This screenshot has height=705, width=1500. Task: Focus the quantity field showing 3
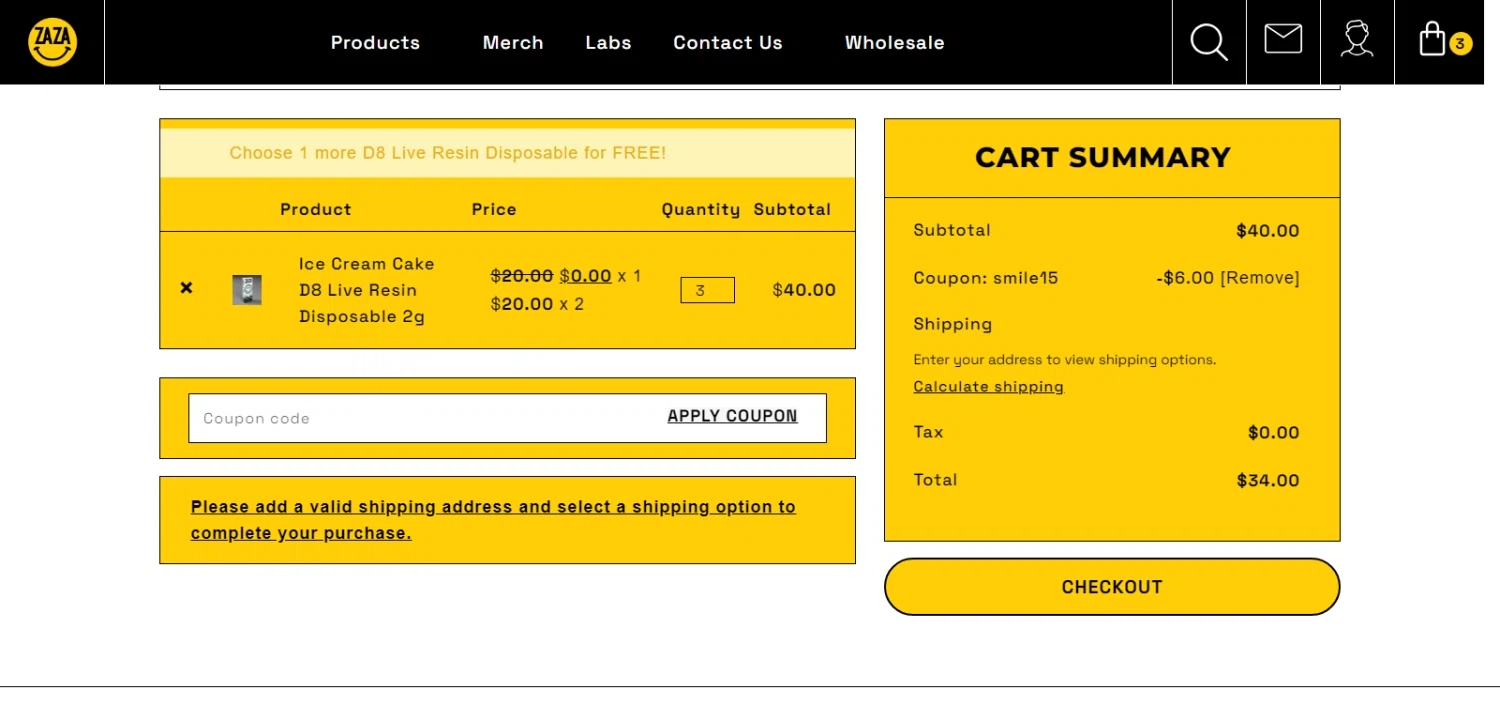pos(707,290)
